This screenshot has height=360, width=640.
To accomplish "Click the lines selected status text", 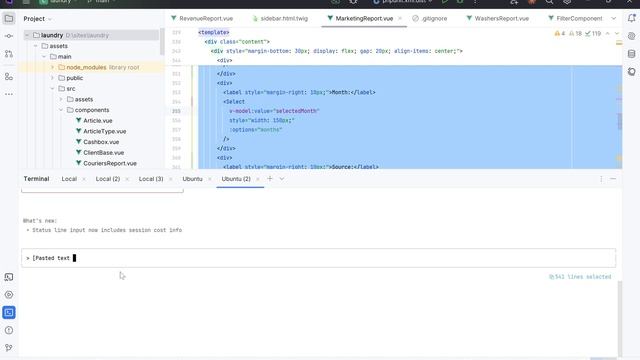I will click(580, 277).
